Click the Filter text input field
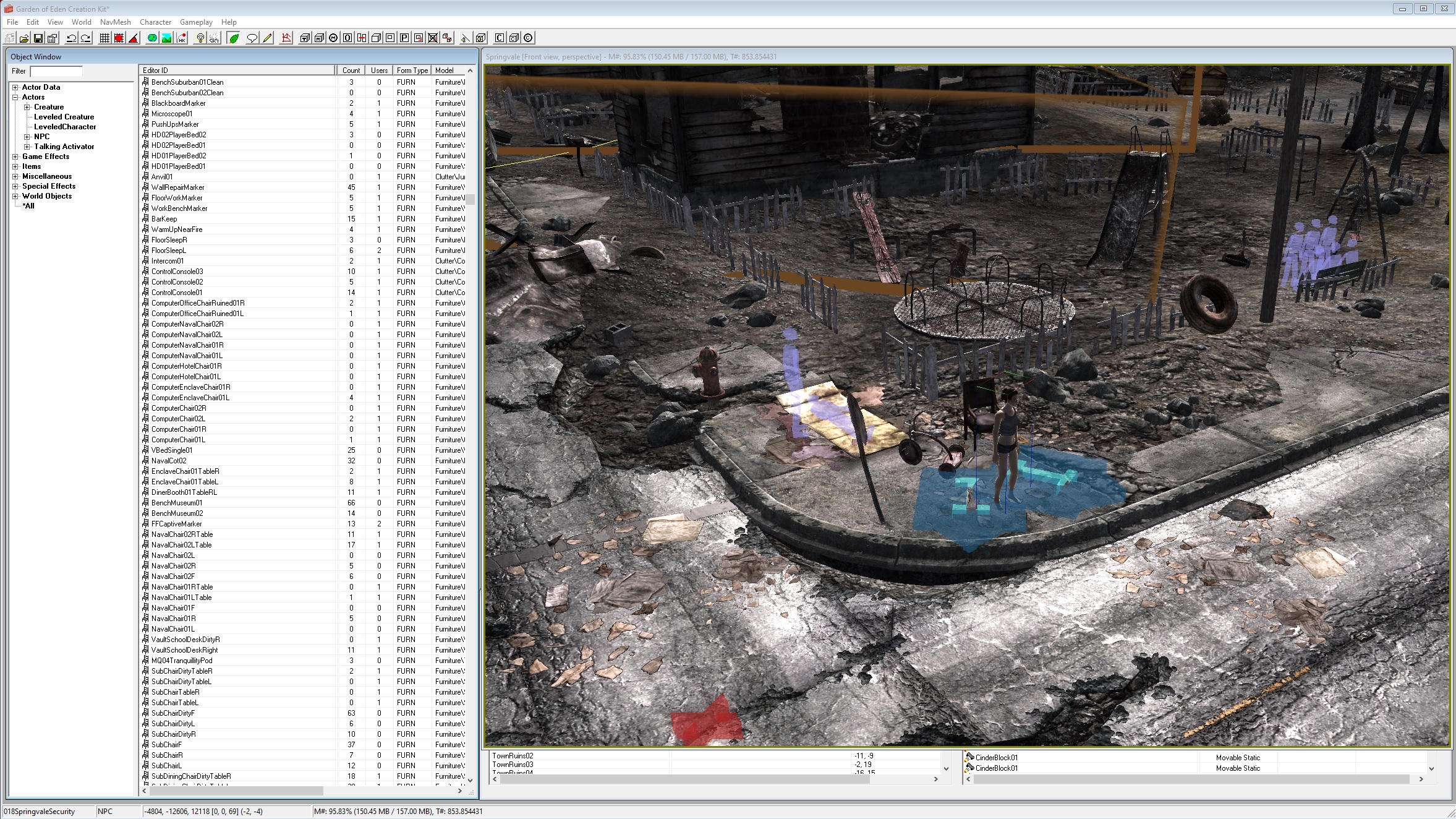Viewport: 1456px width, 819px height. (x=56, y=71)
